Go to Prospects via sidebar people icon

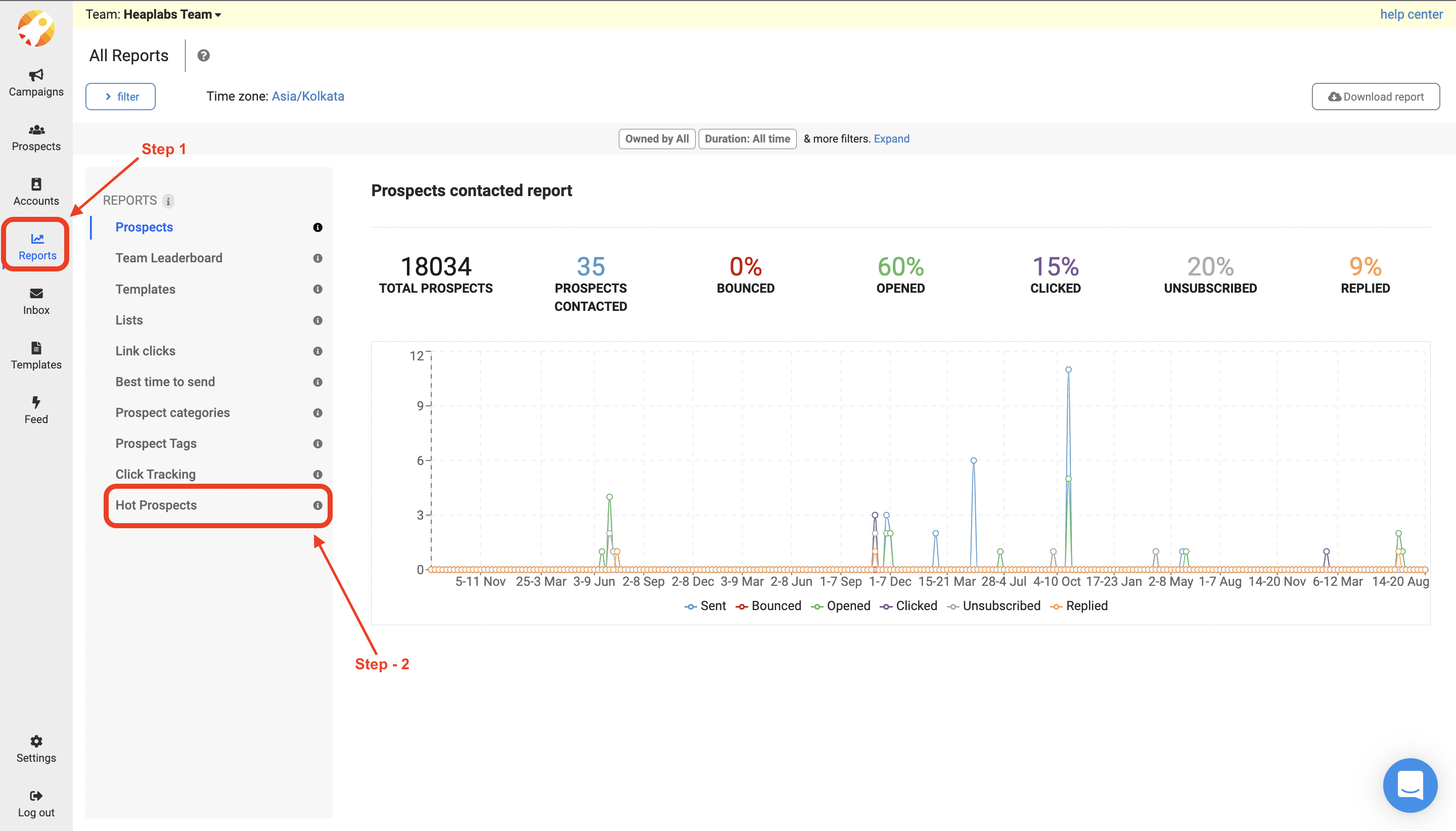point(36,130)
